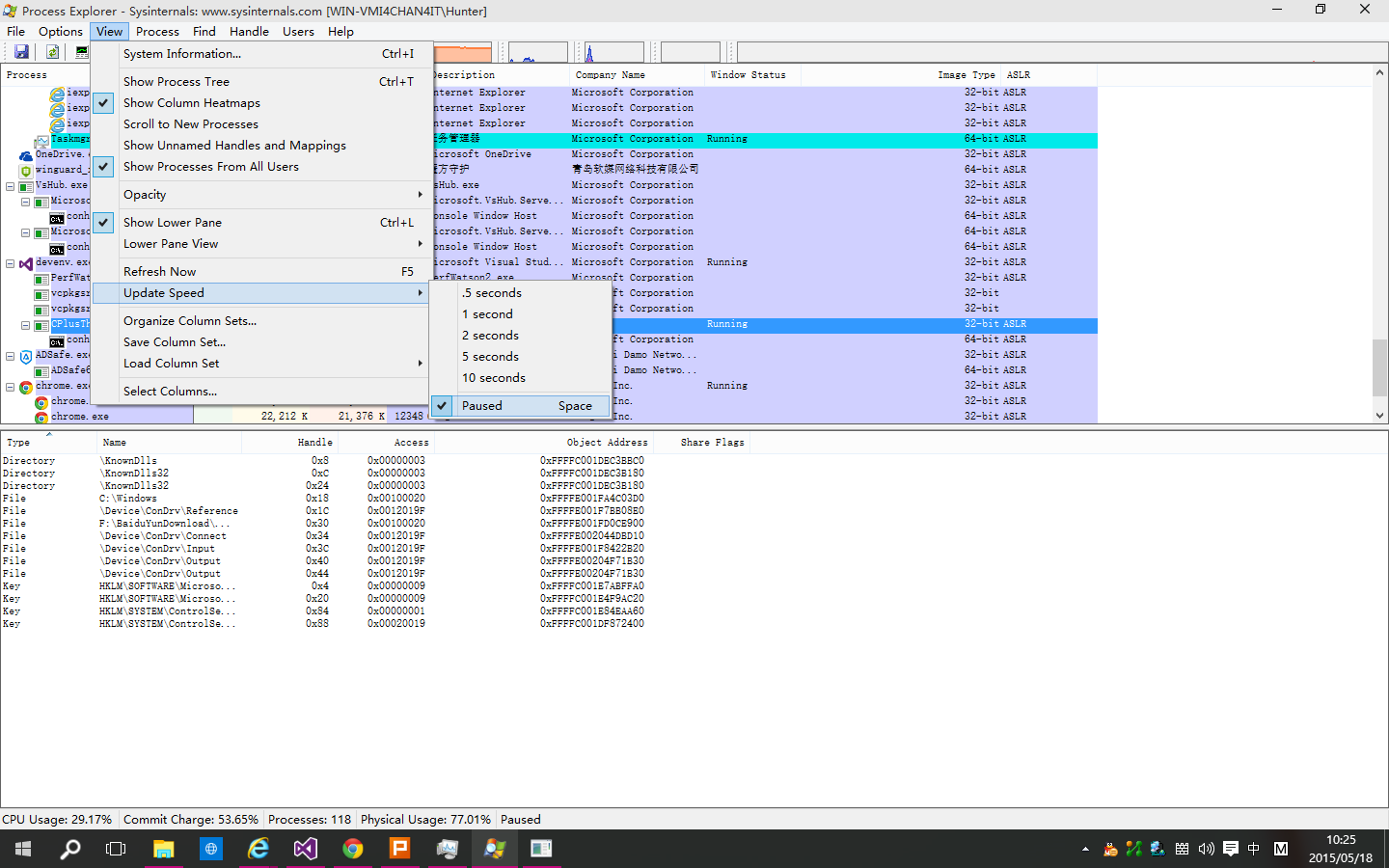This screenshot has width=1389, height=868.
Task: Open the action center notification tray icon
Action: pyautogui.click(x=1231, y=849)
